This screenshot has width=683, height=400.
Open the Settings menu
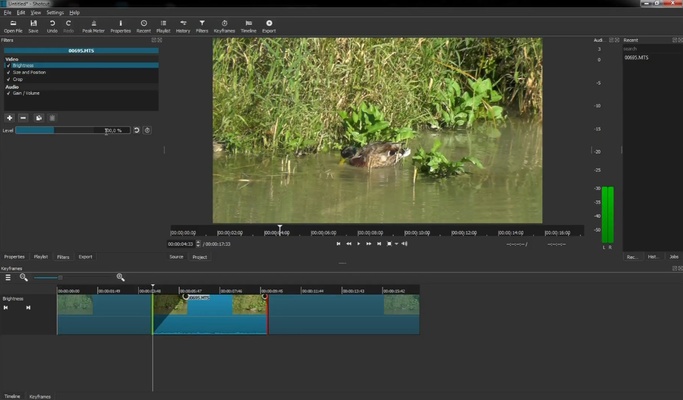(x=55, y=13)
